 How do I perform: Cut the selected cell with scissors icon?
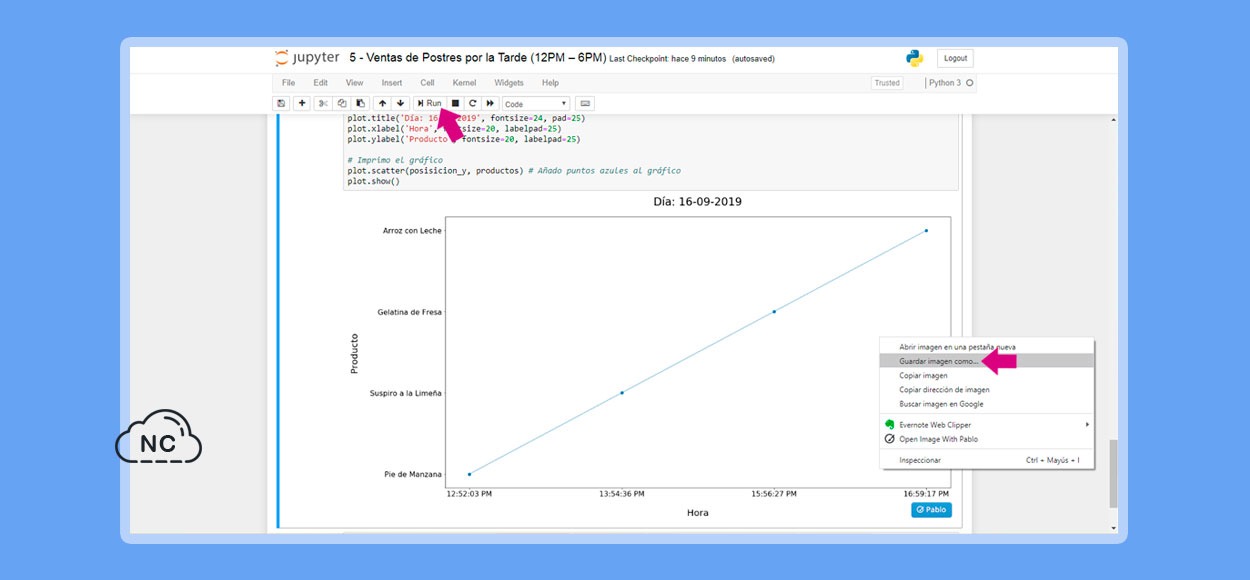click(x=322, y=103)
